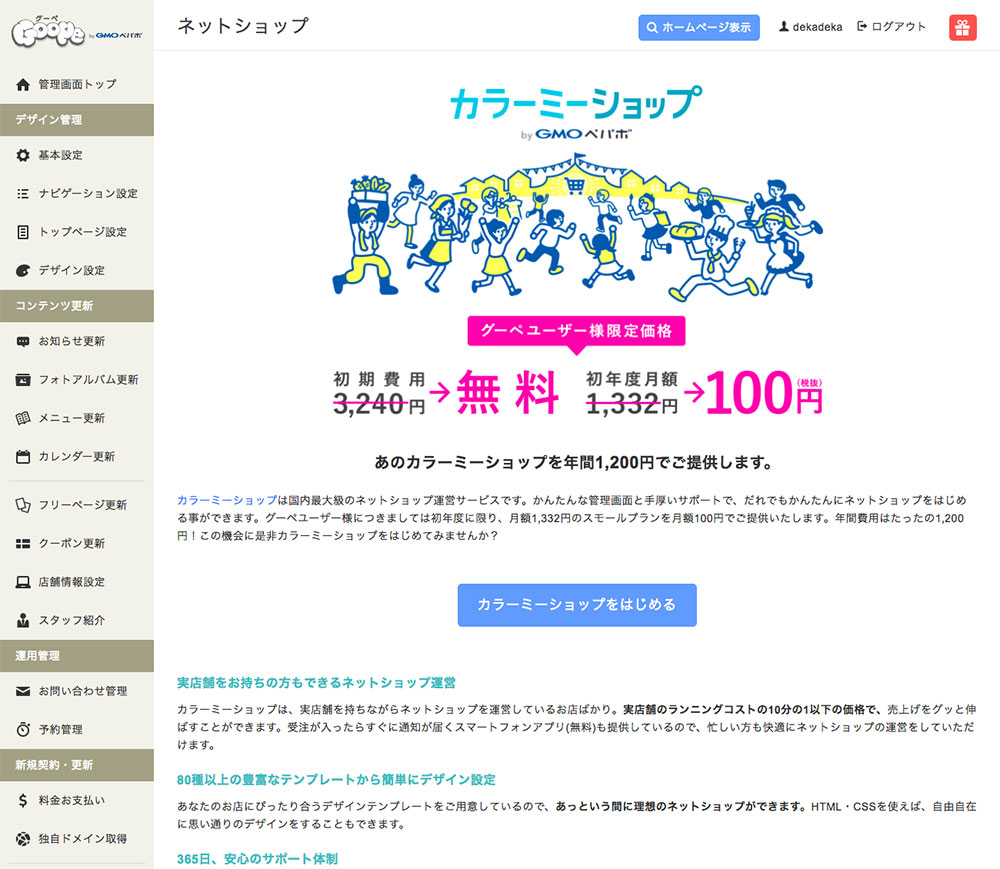The height and width of the screenshot is (869, 1000).
Task: Click the laptop icon for 店舗情報設定
Action: [x=23, y=581]
